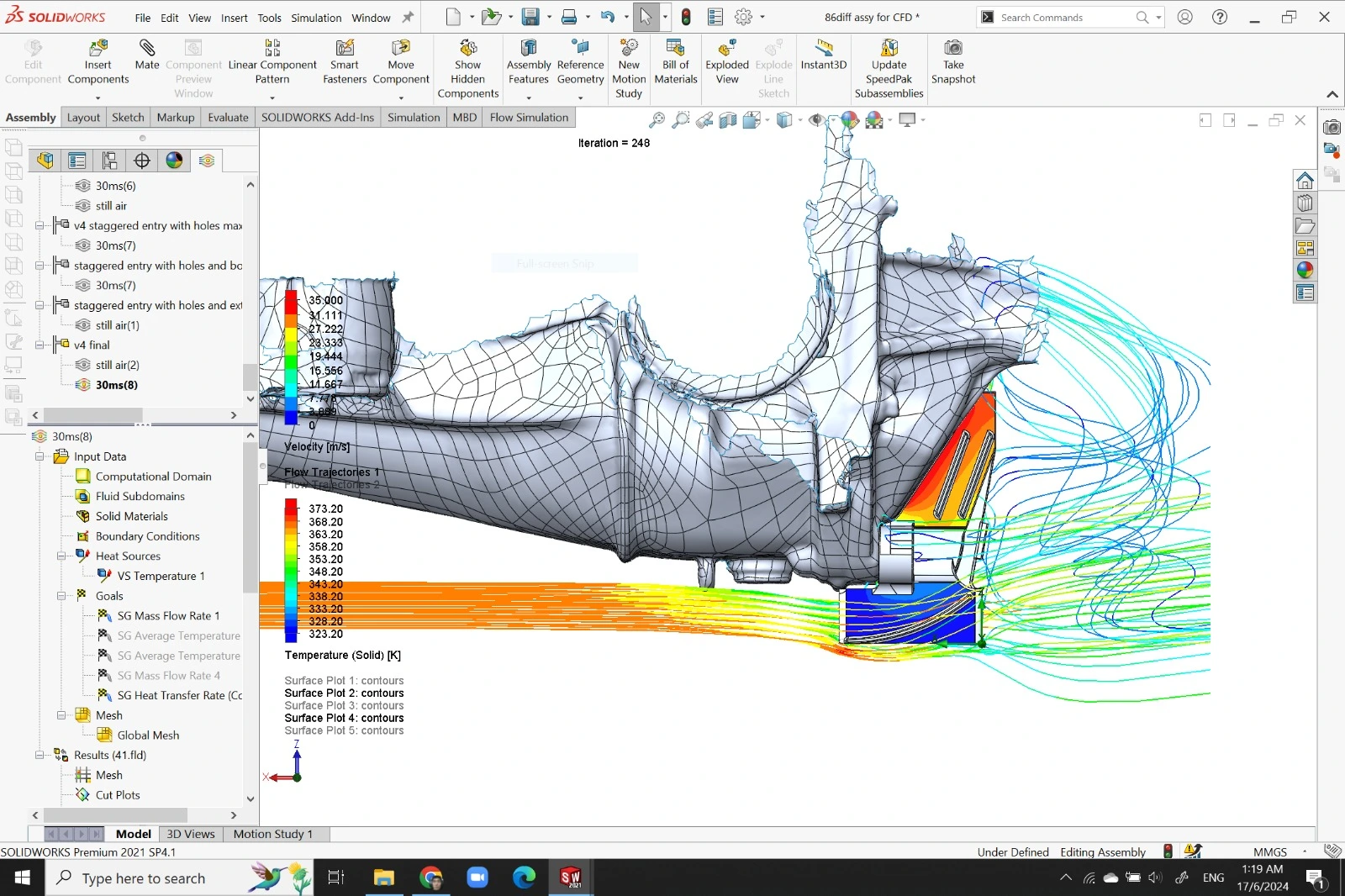This screenshot has height=896, width=1345.
Task: Open Zoom from the Windows taskbar
Action: tap(477, 878)
